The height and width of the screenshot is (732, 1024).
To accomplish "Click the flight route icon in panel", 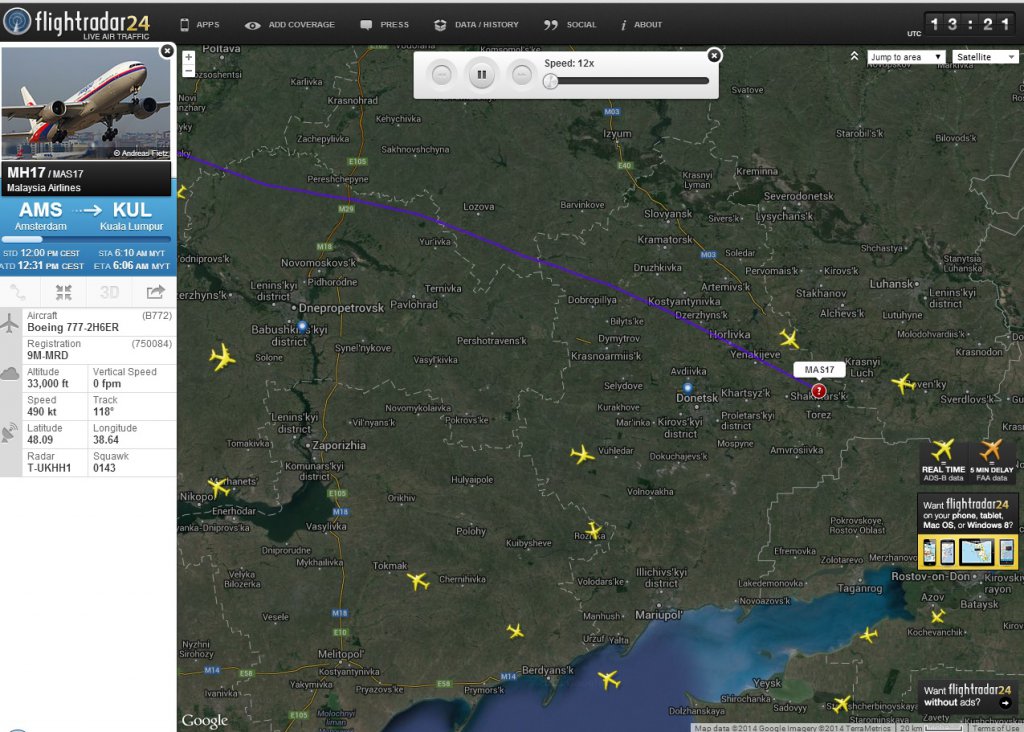I will point(18,292).
